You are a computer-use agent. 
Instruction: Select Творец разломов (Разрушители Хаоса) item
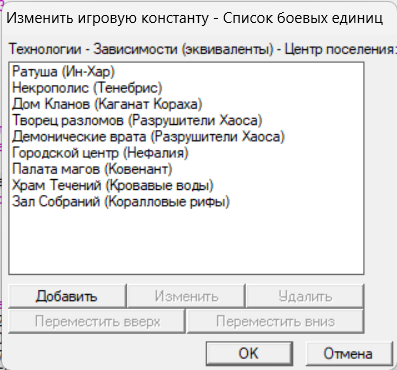(x=137, y=120)
